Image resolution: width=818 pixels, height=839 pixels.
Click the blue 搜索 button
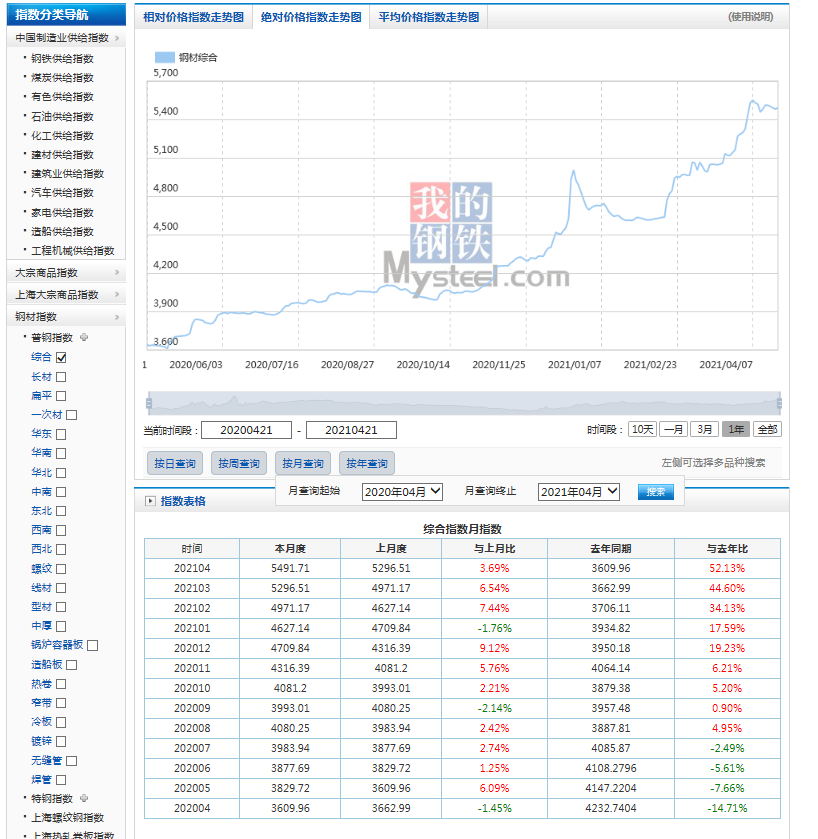click(x=655, y=492)
